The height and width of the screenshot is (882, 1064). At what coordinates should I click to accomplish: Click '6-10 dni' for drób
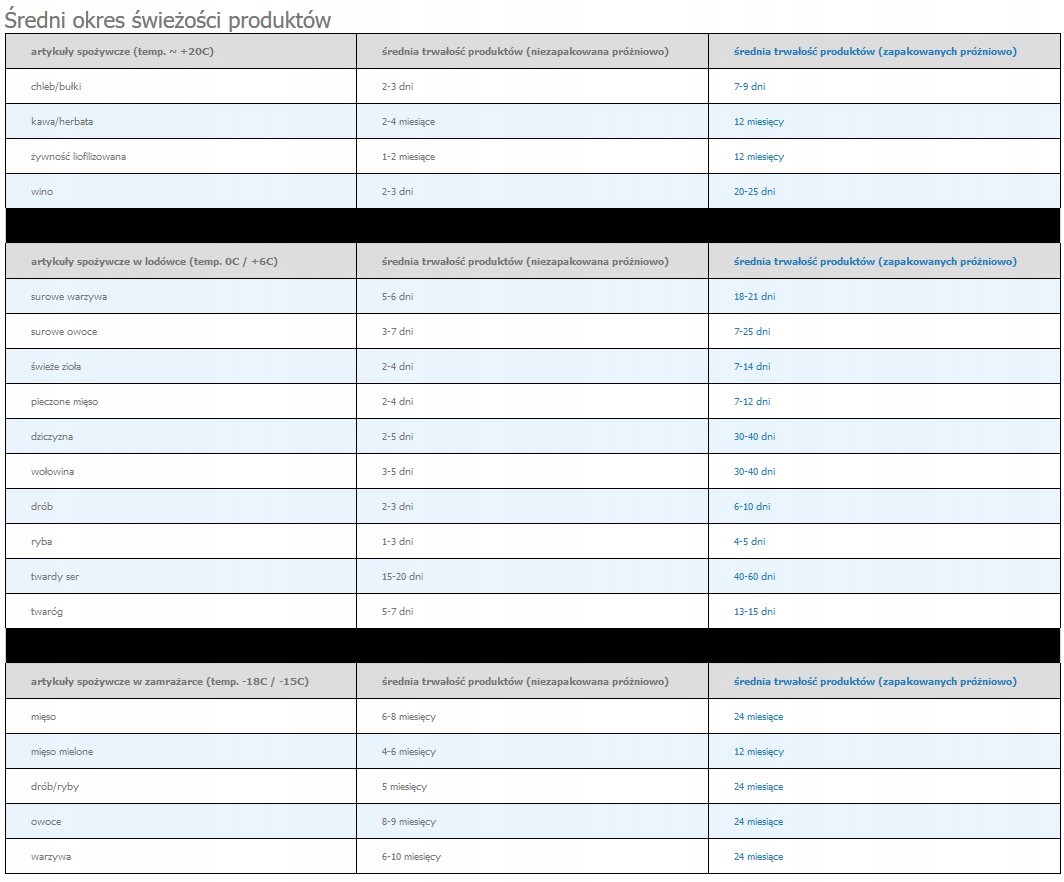(752, 506)
